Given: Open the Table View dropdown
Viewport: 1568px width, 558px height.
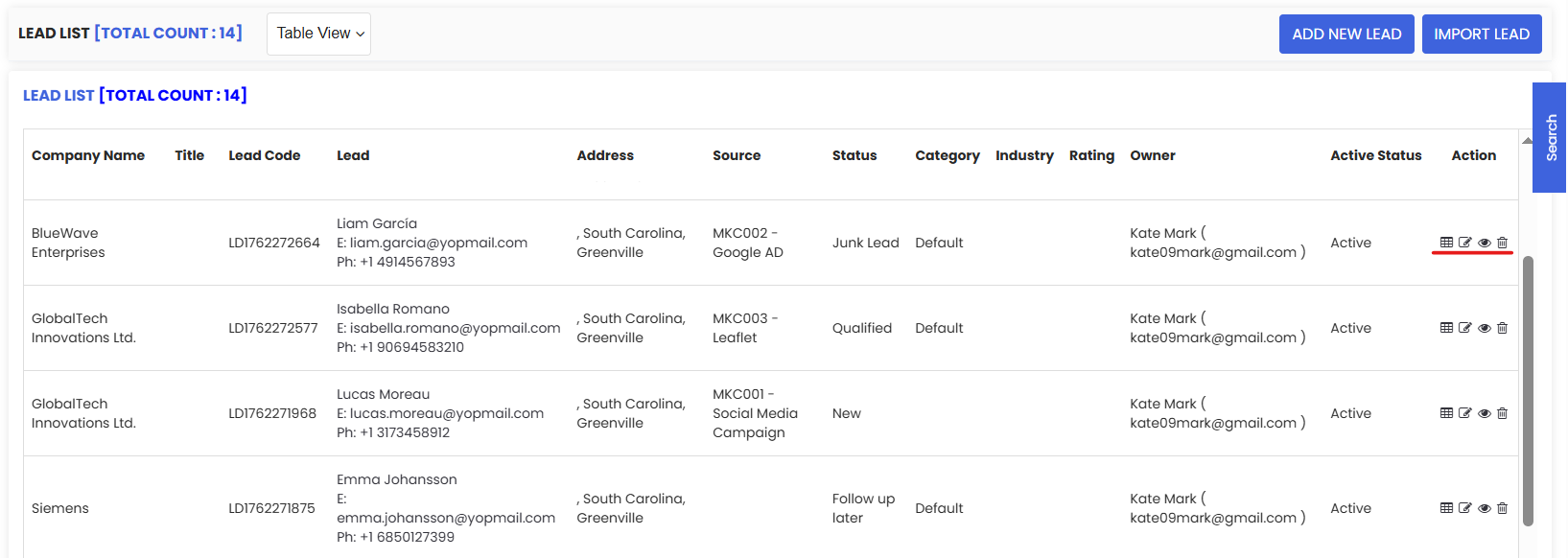Looking at the screenshot, I should click(x=319, y=34).
